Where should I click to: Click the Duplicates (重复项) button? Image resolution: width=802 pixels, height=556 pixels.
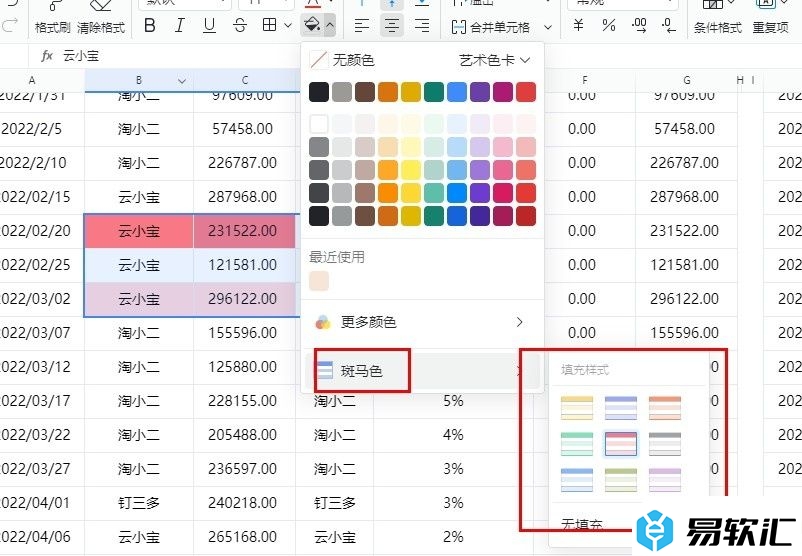click(x=770, y=18)
